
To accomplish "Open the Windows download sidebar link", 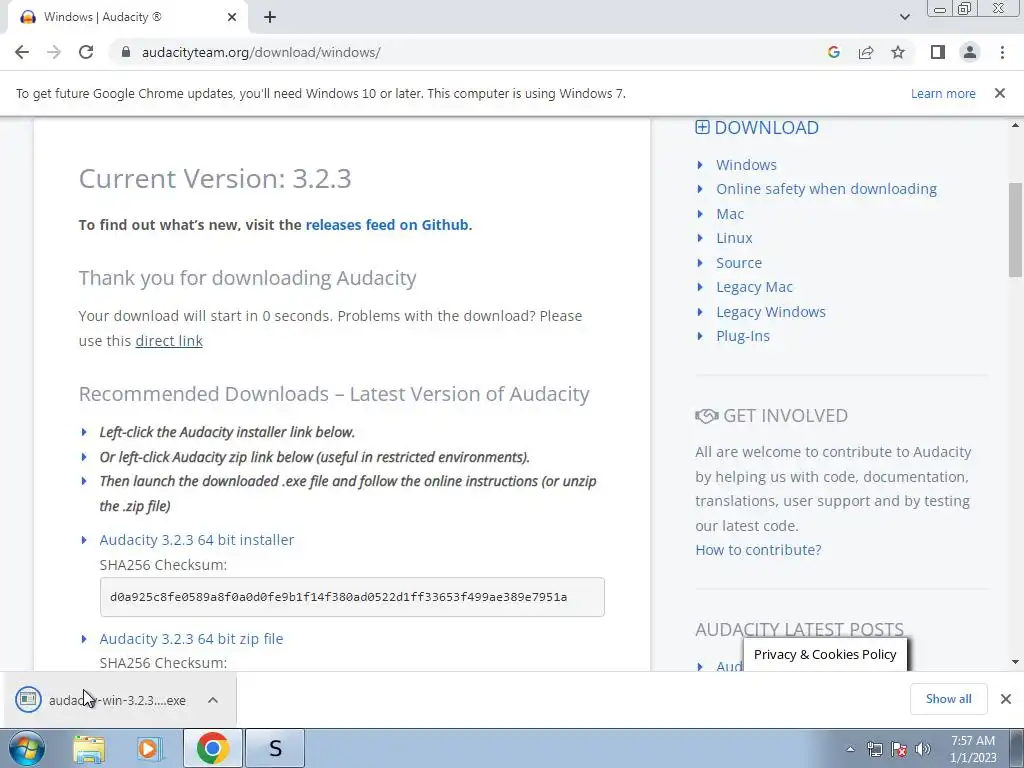I will 746,165.
